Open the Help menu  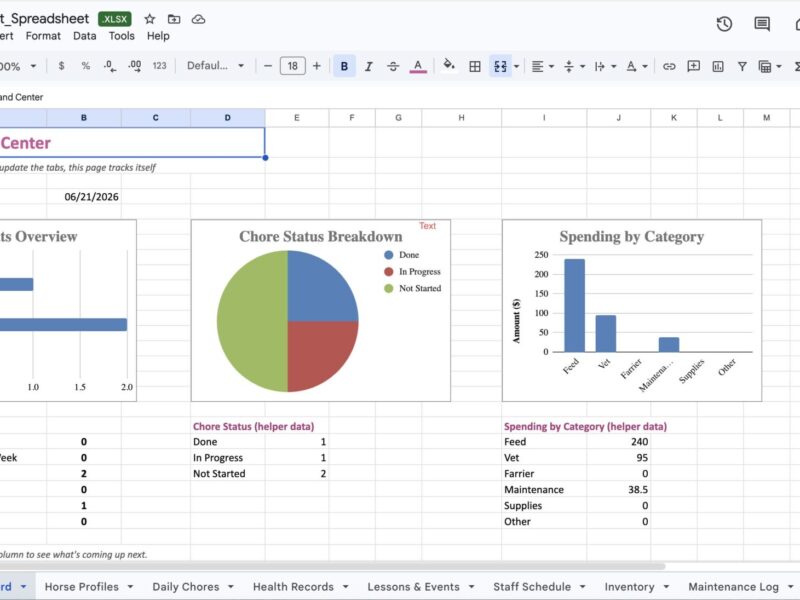pos(158,36)
